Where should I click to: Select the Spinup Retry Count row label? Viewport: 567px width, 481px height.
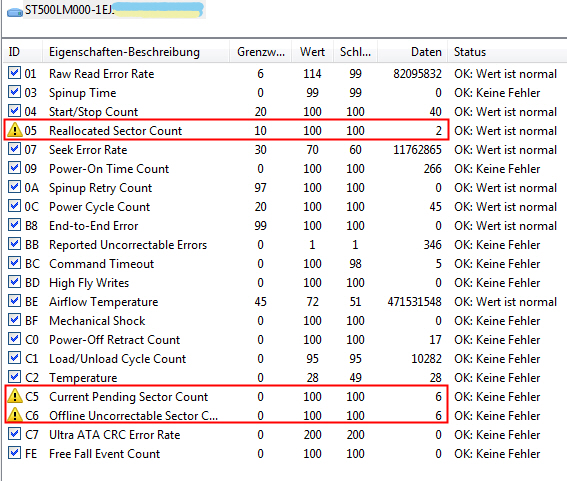click(x=101, y=188)
